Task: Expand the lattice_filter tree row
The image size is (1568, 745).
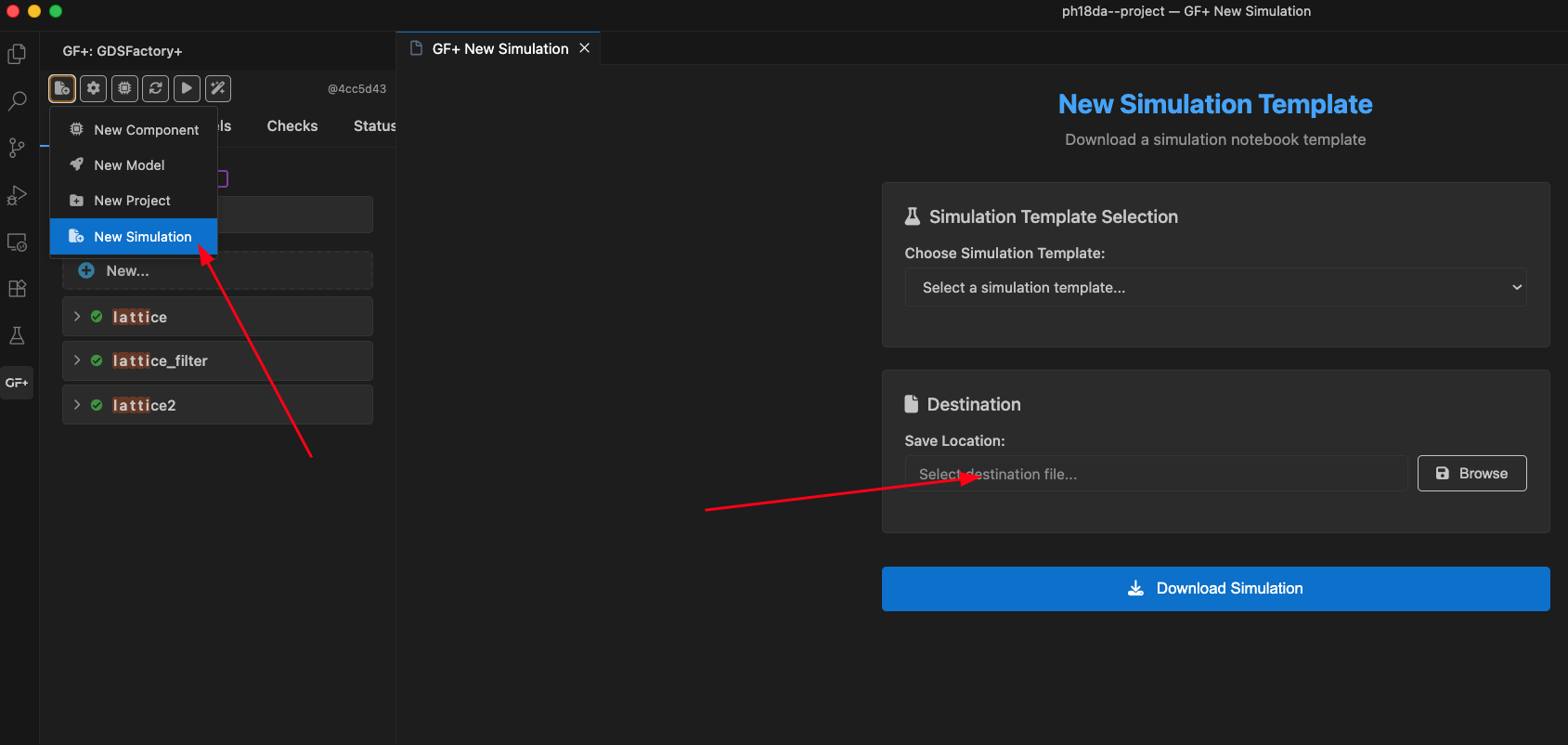Action: click(x=77, y=360)
